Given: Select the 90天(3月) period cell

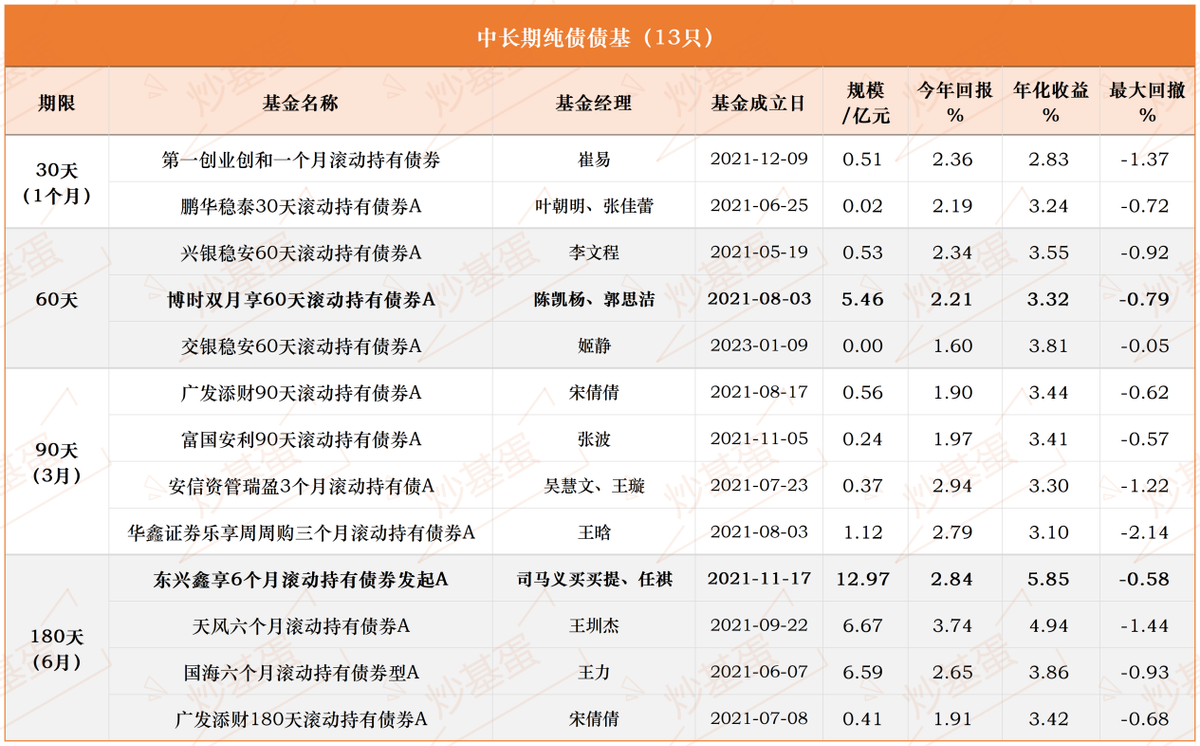Looking at the screenshot, I should [x=56, y=463].
